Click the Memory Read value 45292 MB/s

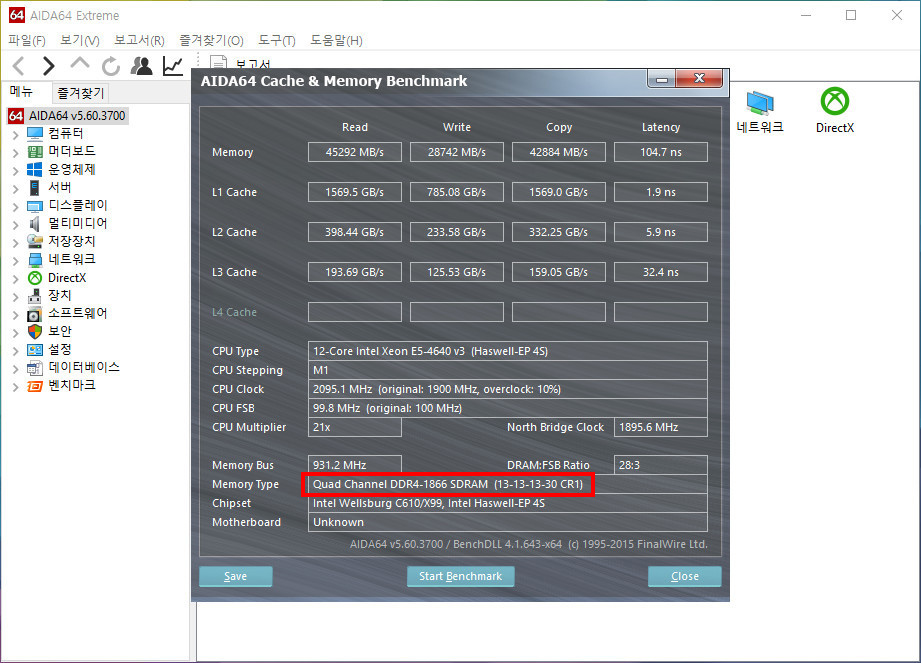pos(355,152)
